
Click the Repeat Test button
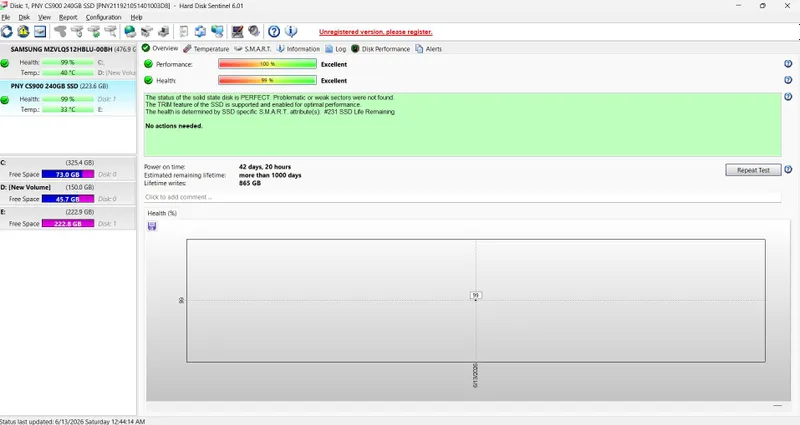(754, 170)
